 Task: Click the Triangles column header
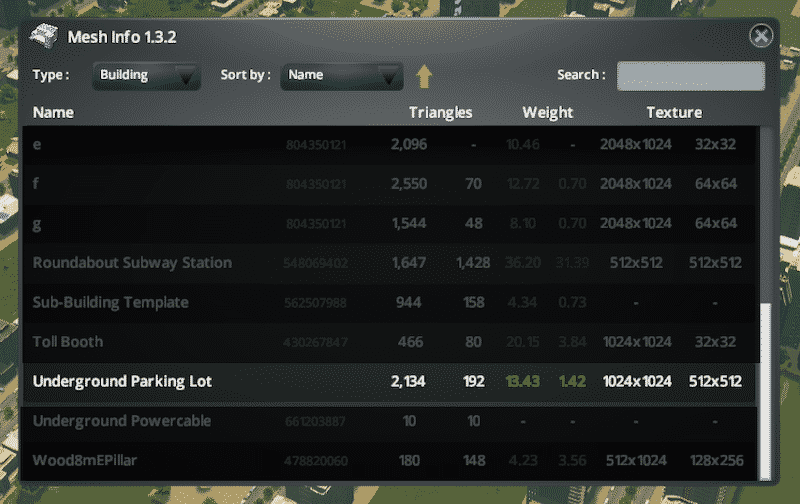click(x=440, y=113)
